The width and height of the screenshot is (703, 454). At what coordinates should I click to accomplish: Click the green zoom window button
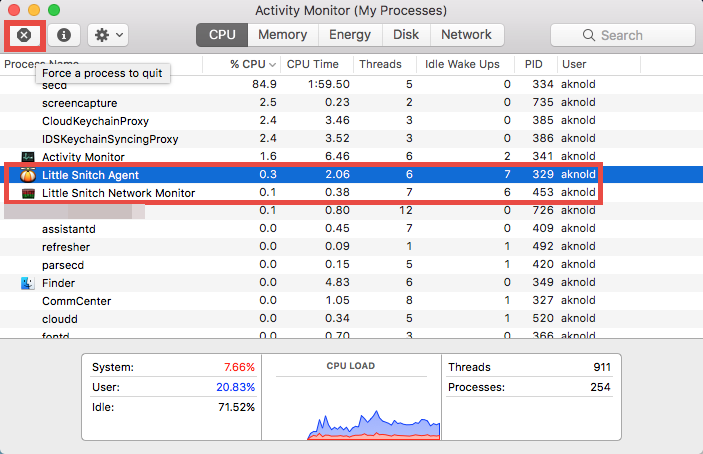(54, 10)
